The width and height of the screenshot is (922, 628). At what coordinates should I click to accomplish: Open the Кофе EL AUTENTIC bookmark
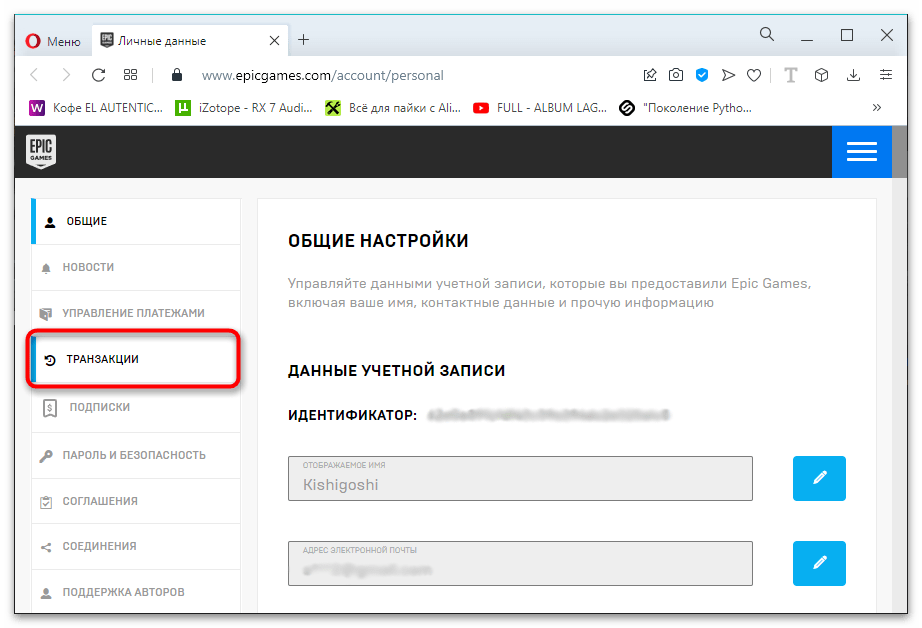[96, 108]
